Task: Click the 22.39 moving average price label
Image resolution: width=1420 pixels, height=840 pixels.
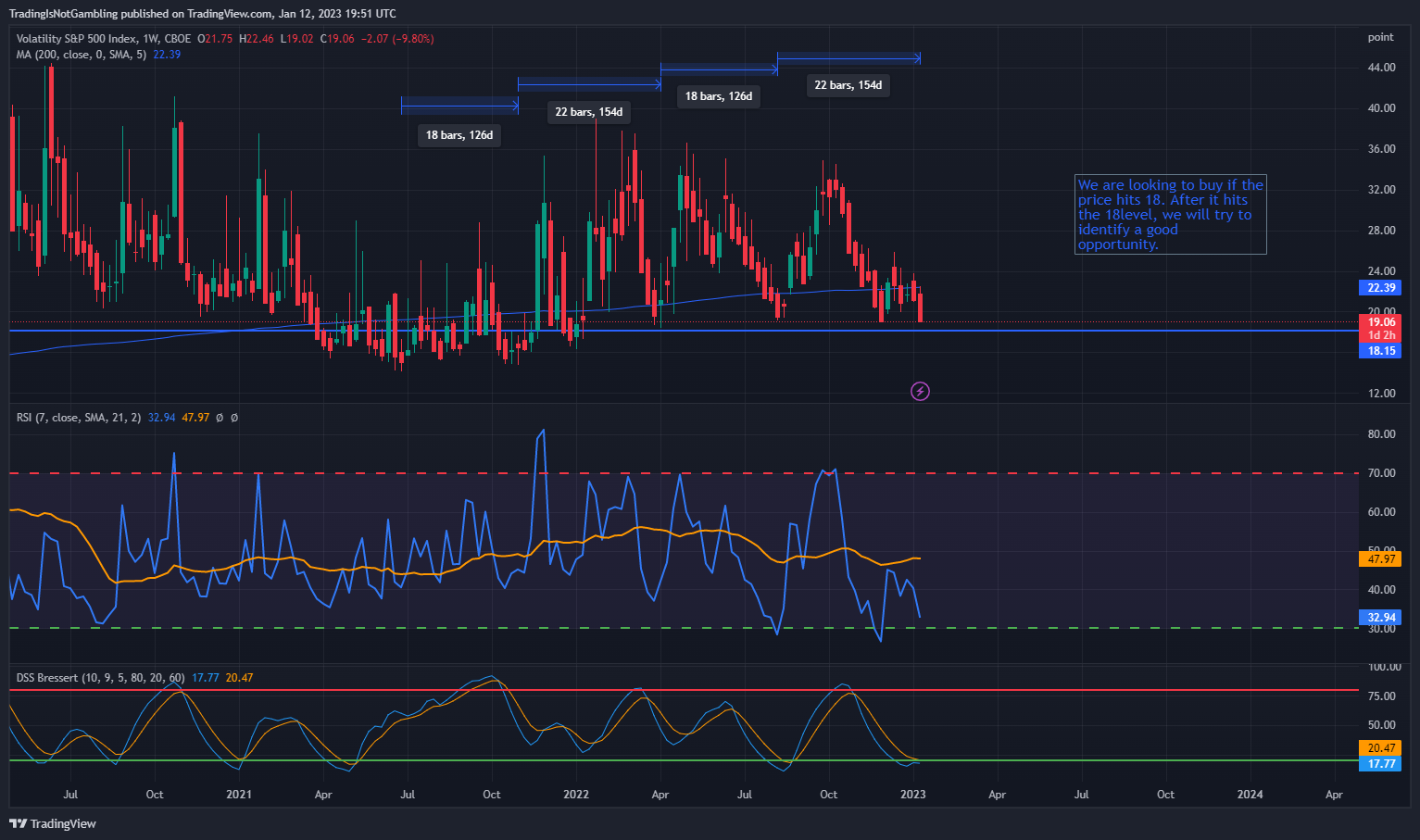Action: tap(1380, 288)
